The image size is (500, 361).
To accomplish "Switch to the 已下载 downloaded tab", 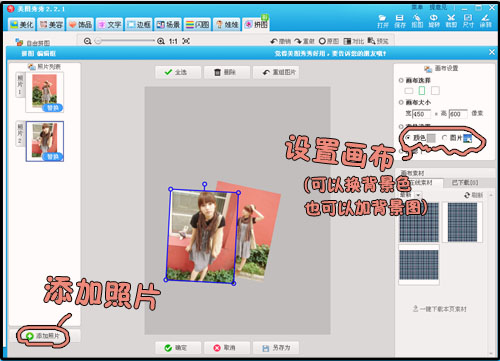I will click(465, 183).
